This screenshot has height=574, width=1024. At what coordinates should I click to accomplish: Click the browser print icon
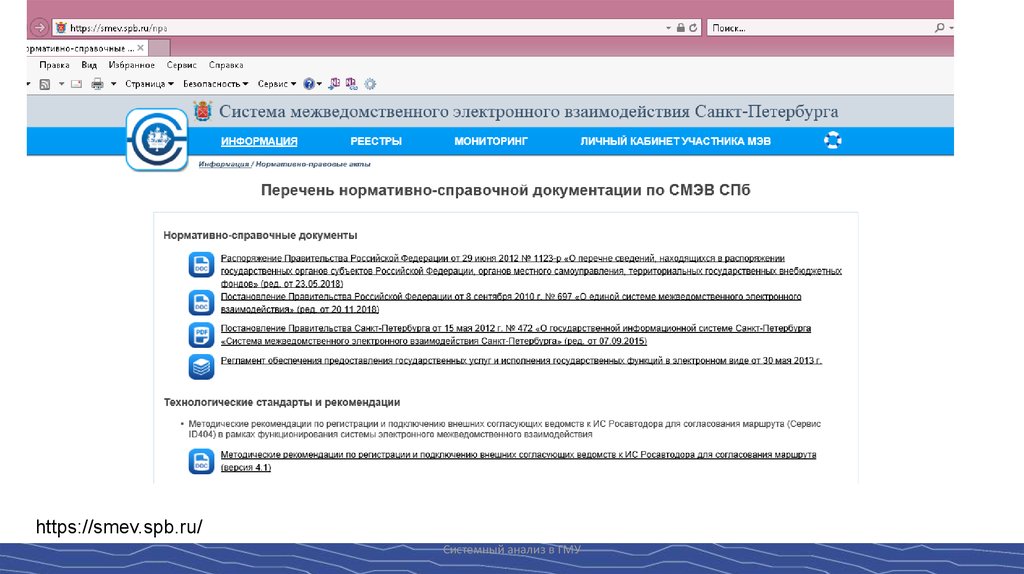click(x=97, y=84)
